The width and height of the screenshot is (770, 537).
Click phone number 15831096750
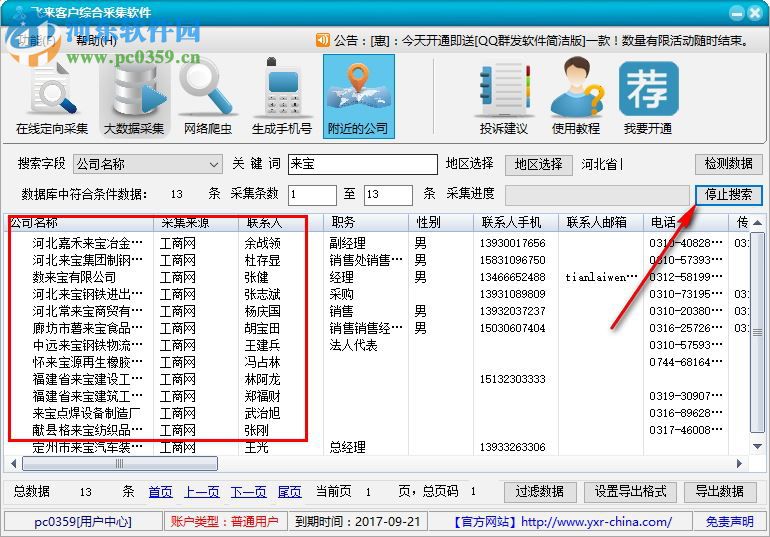(x=512, y=260)
